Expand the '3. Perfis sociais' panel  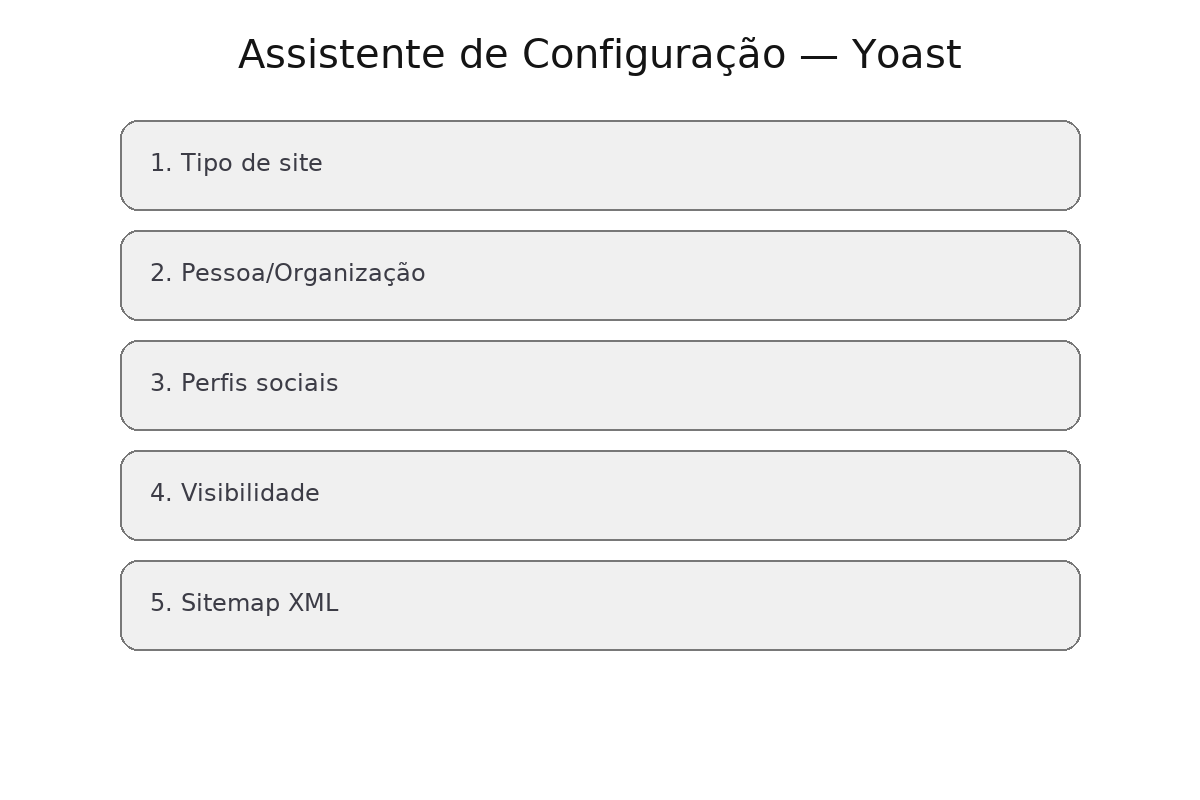(600, 385)
